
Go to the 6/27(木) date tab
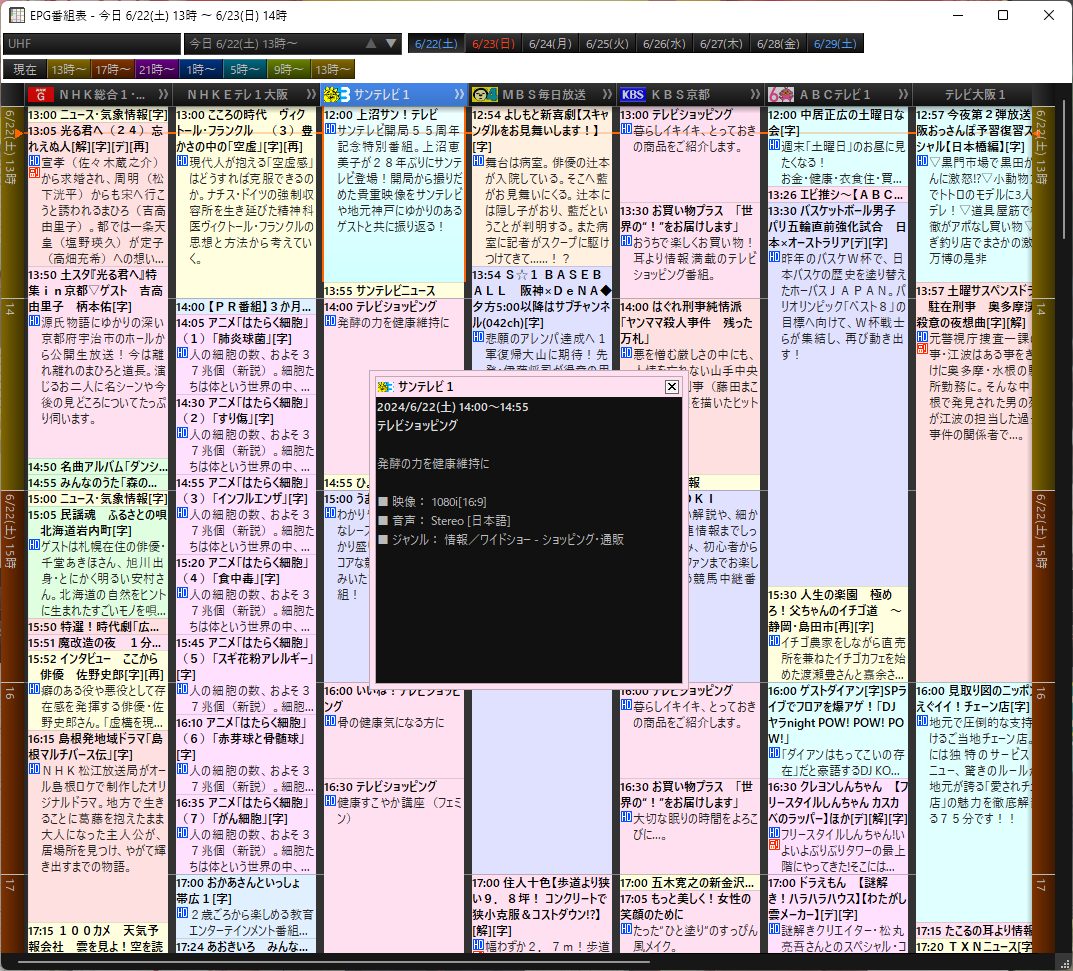[x=721, y=44]
